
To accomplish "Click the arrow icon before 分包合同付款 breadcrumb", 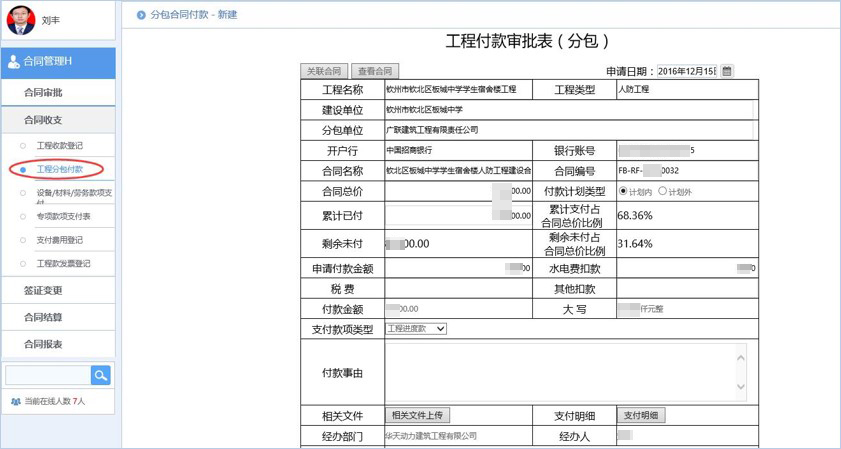I will (139, 15).
